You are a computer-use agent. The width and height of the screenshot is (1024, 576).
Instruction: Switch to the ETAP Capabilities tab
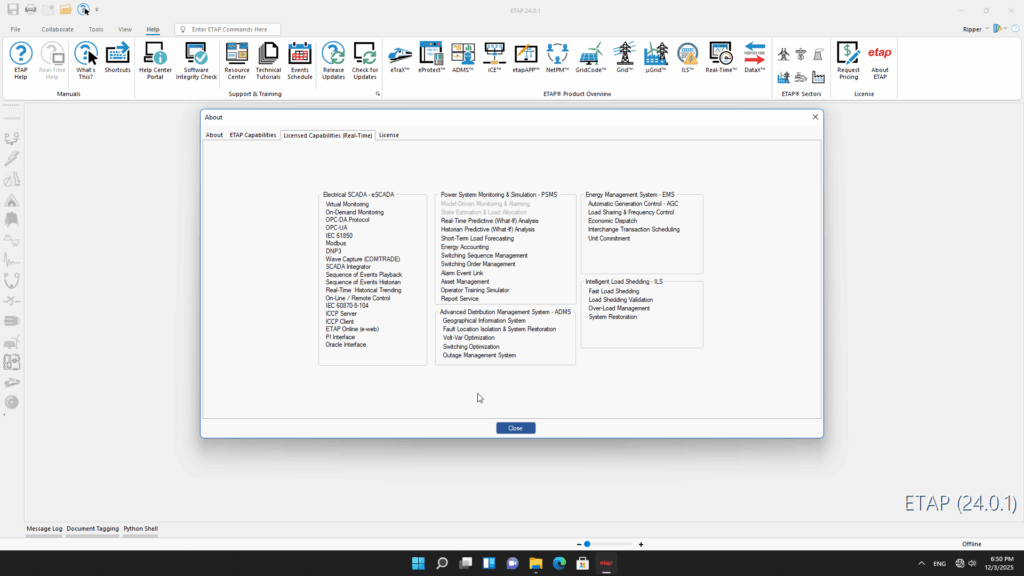[253, 135]
